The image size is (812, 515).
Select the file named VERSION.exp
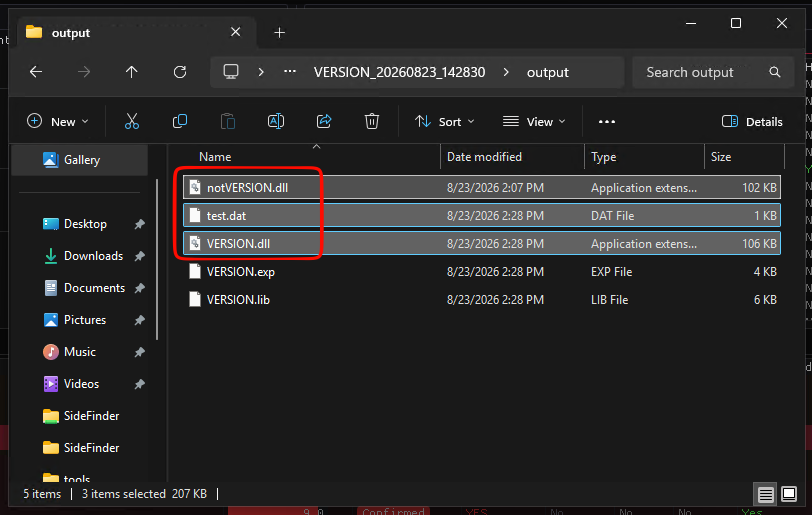tap(241, 271)
